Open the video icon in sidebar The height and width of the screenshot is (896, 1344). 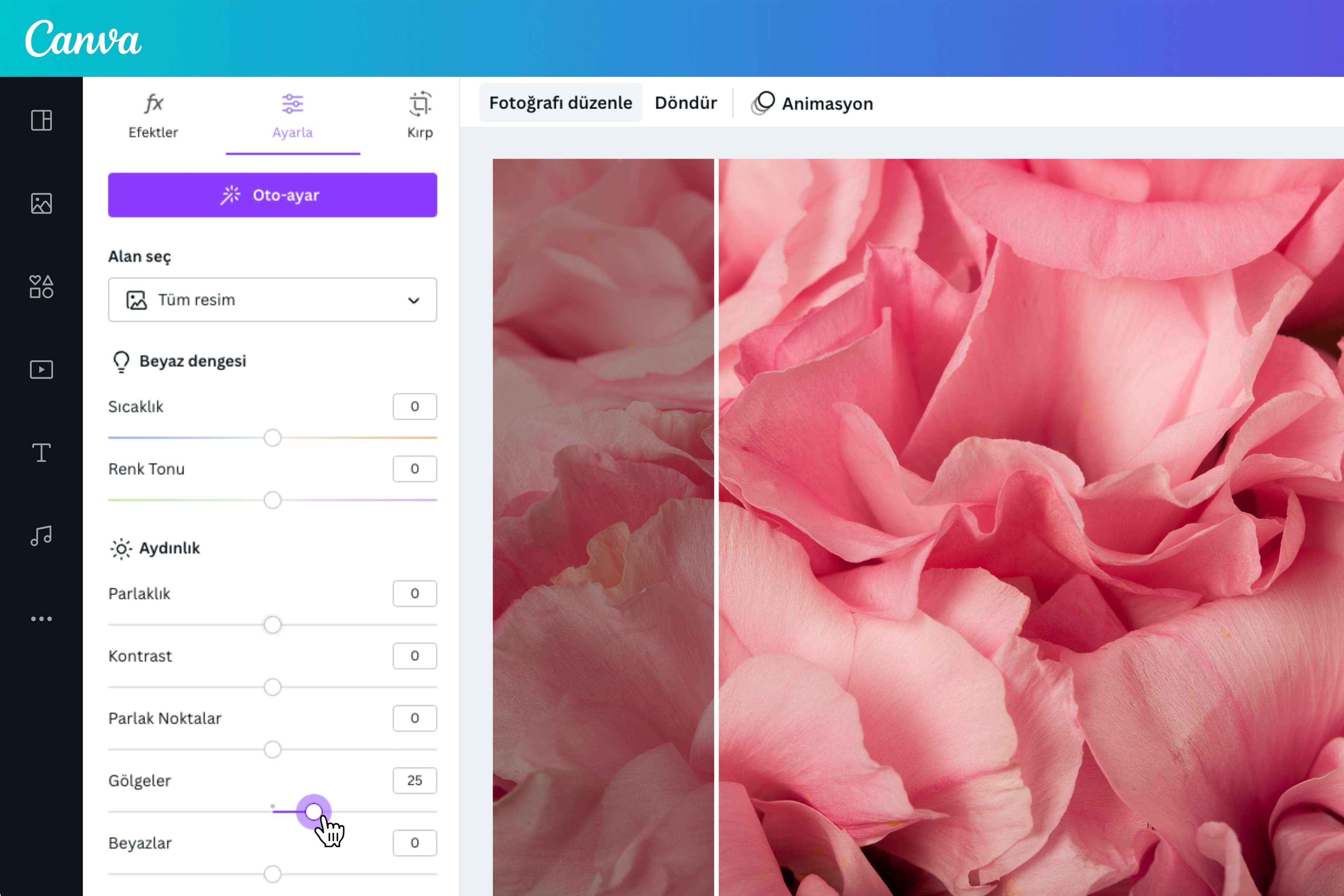(x=41, y=370)
